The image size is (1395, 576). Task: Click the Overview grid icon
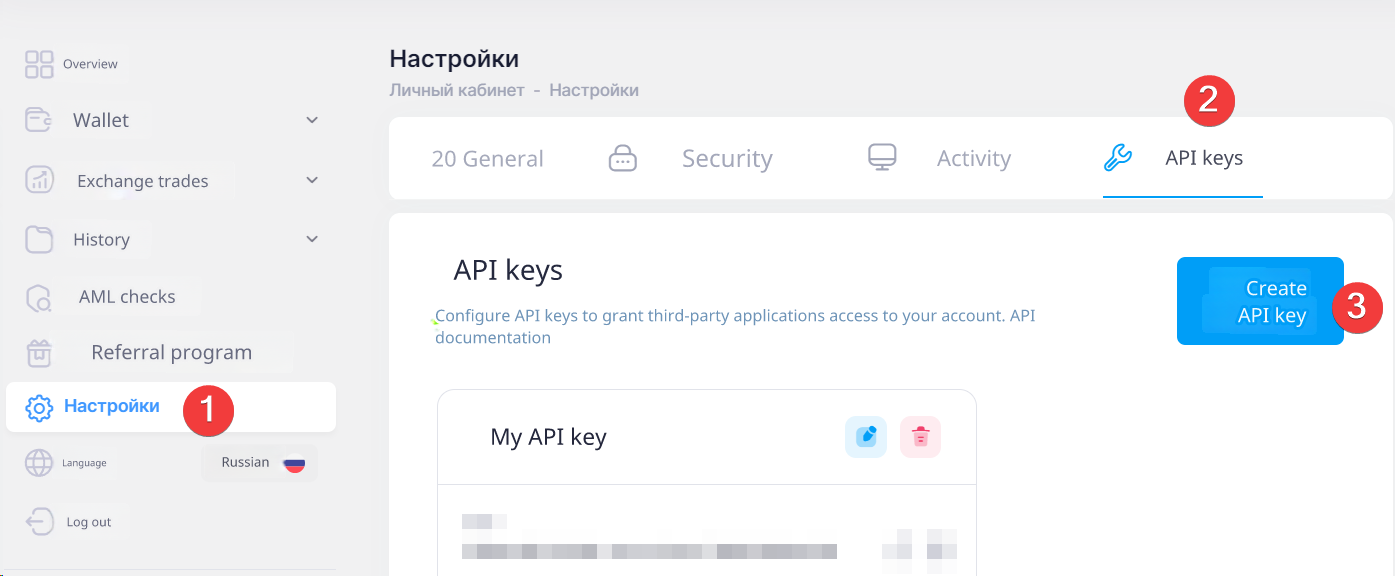point(39,64)
